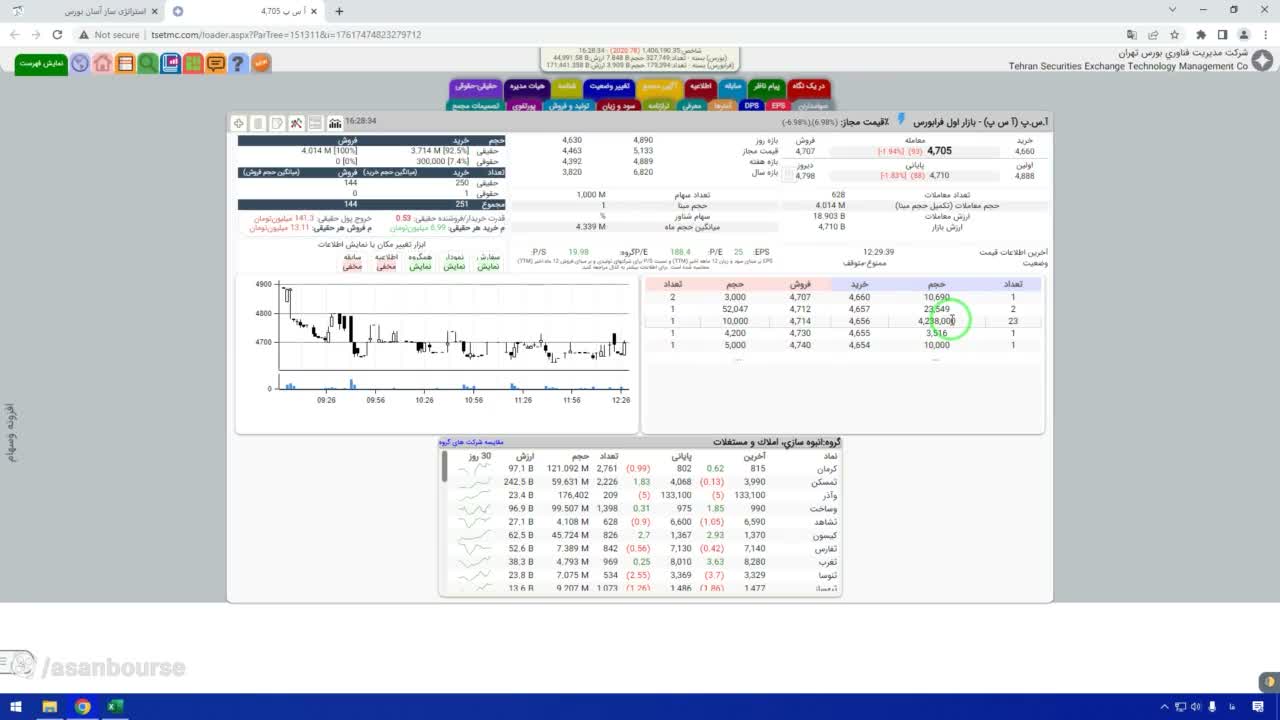Open the Chrome three-dot menu

pos(1265,34)
